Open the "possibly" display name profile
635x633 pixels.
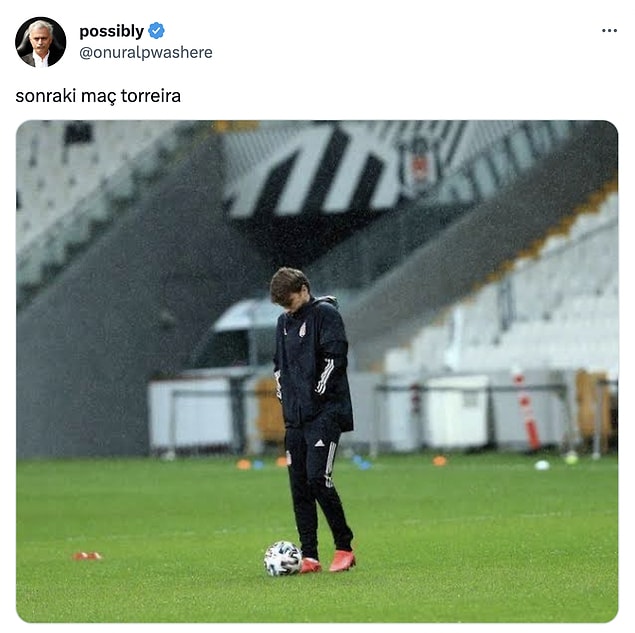(111, 31)
